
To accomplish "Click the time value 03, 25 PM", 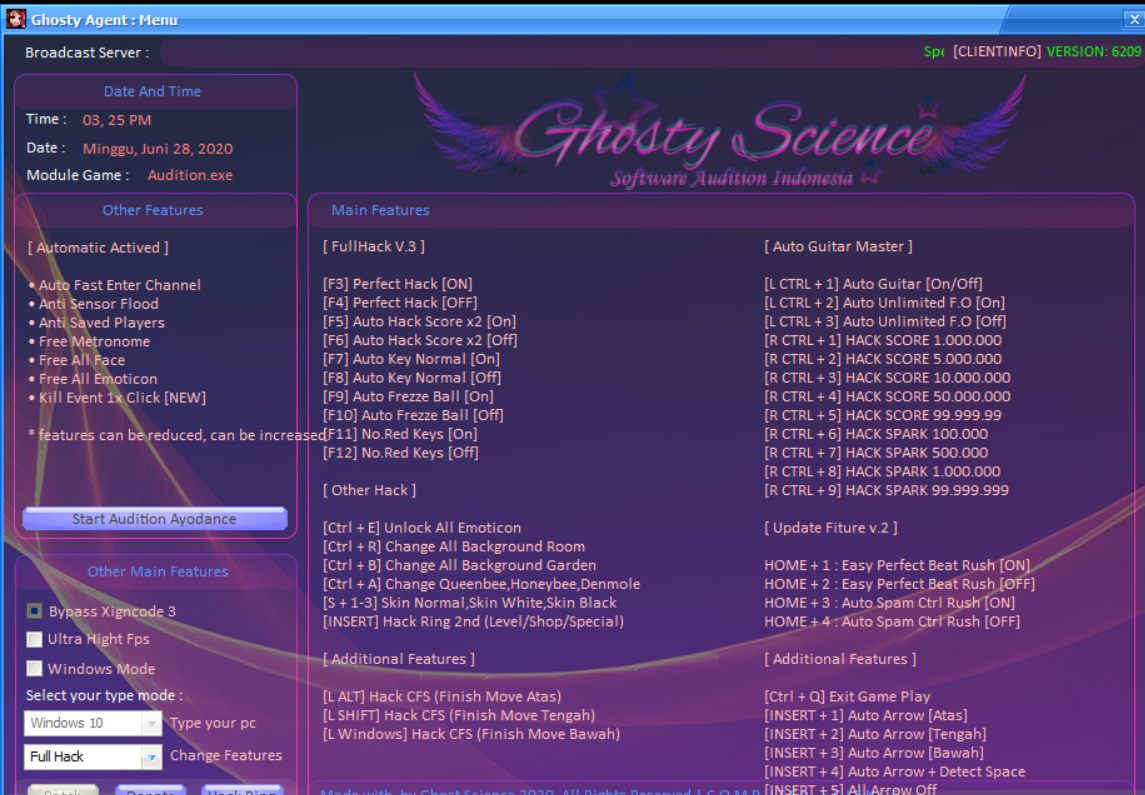I will coord(117,120).
